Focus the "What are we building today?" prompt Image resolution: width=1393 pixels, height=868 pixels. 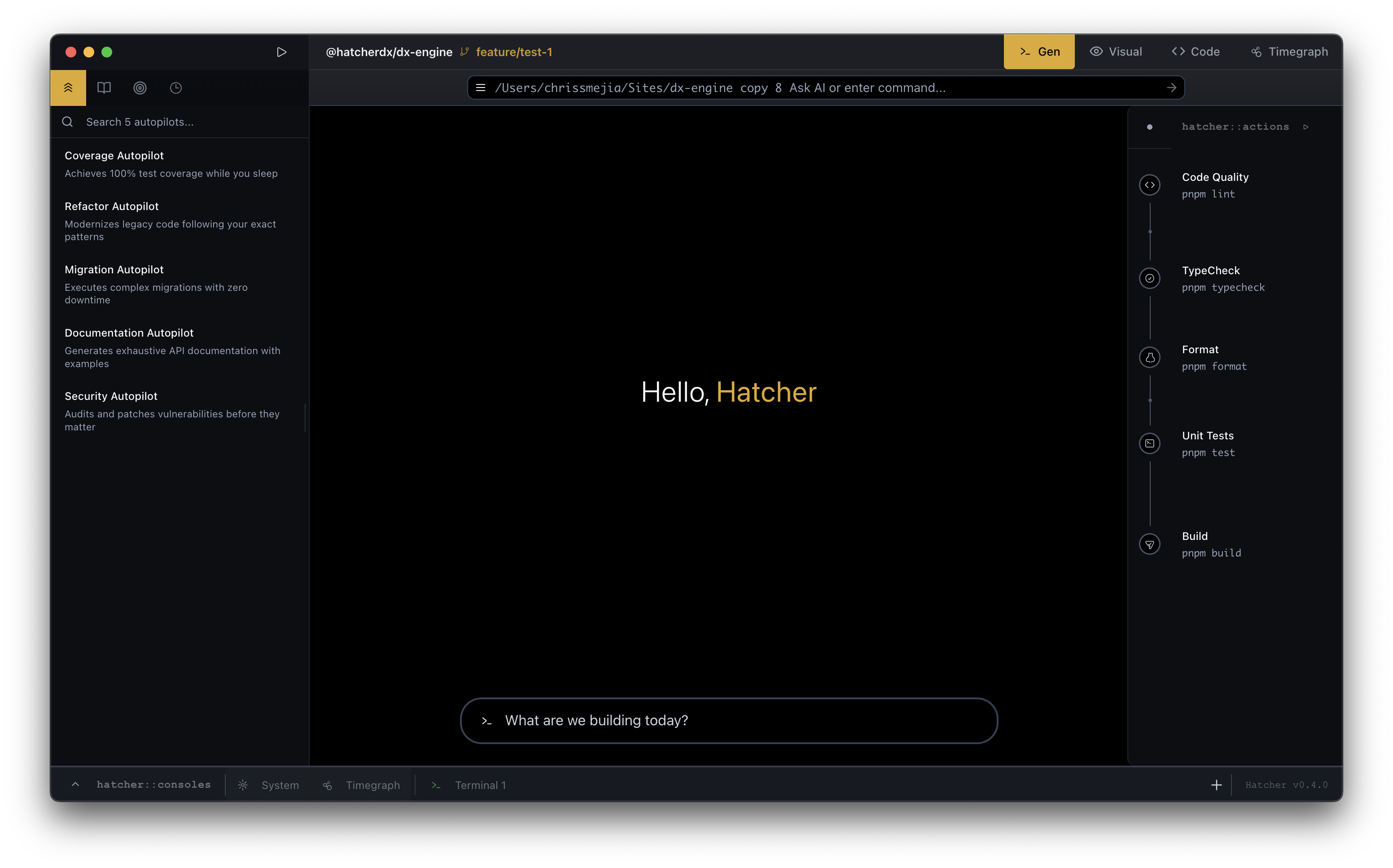pos(729,720)
